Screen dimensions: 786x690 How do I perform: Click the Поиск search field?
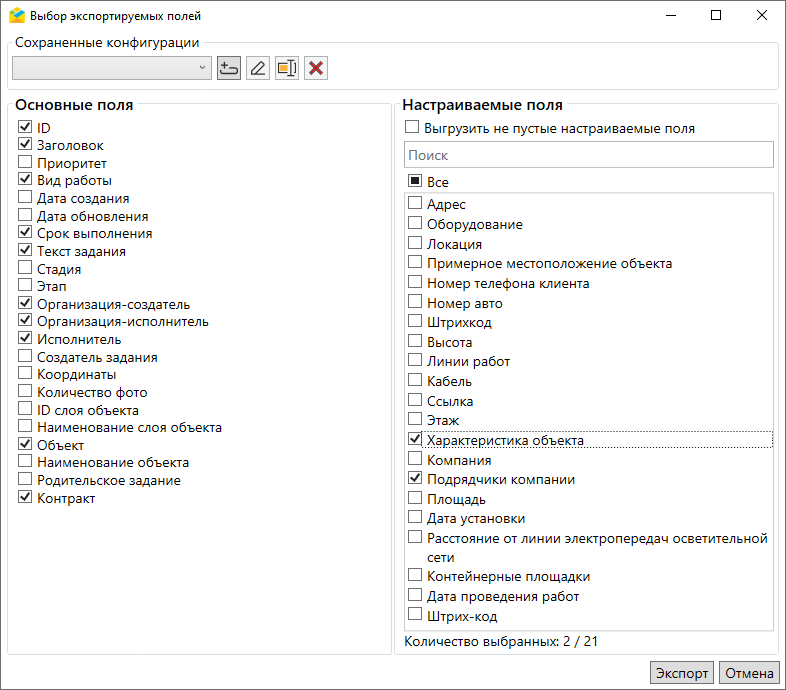(x=588, y=155)
